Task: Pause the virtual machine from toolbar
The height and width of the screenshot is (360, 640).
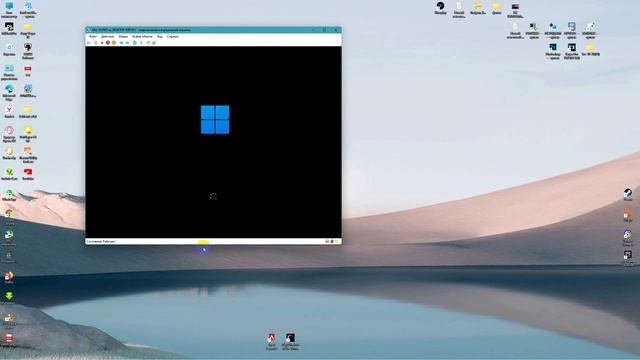Action: tap(121, 42)
